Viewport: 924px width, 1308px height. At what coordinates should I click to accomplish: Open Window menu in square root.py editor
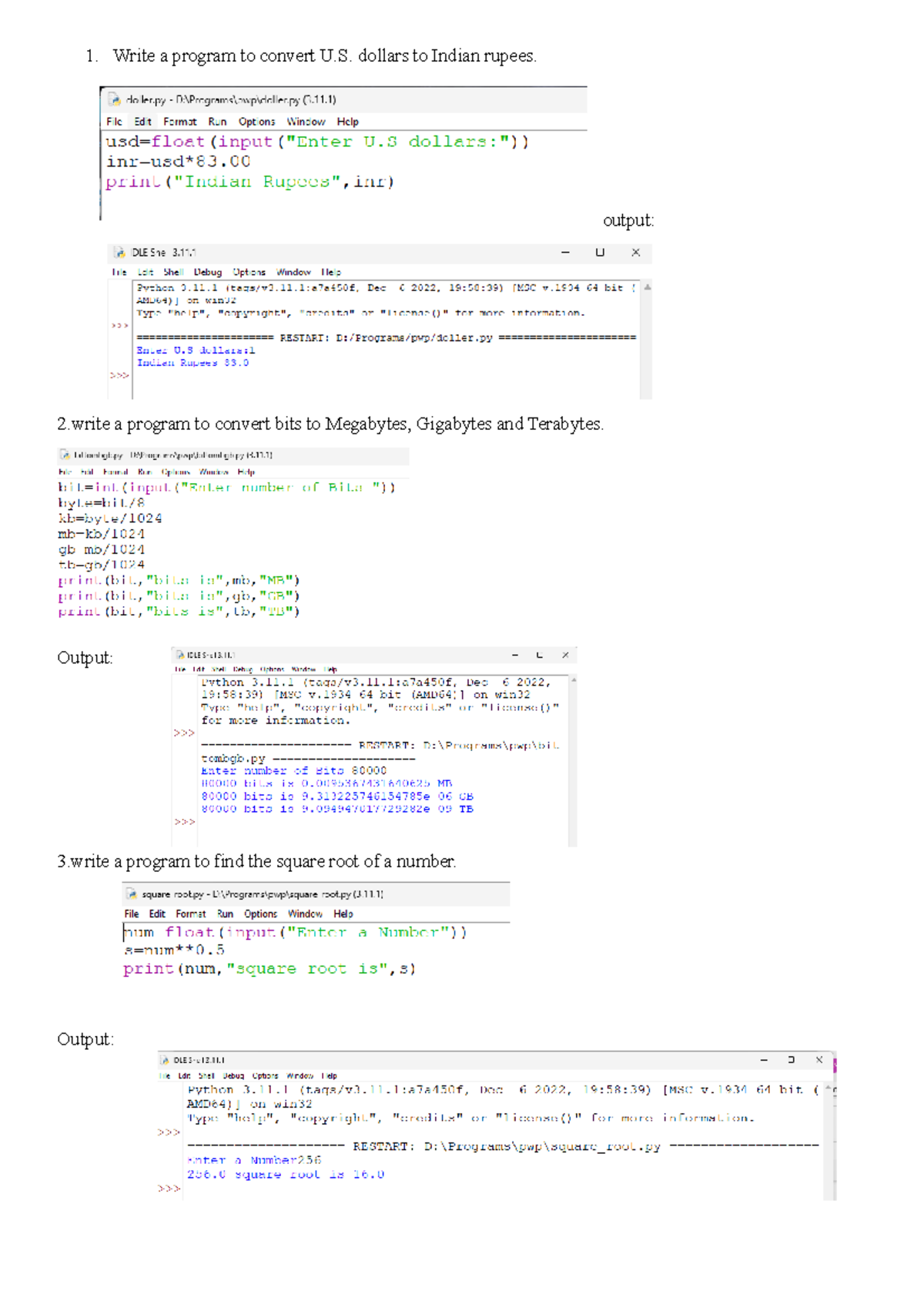305,914
